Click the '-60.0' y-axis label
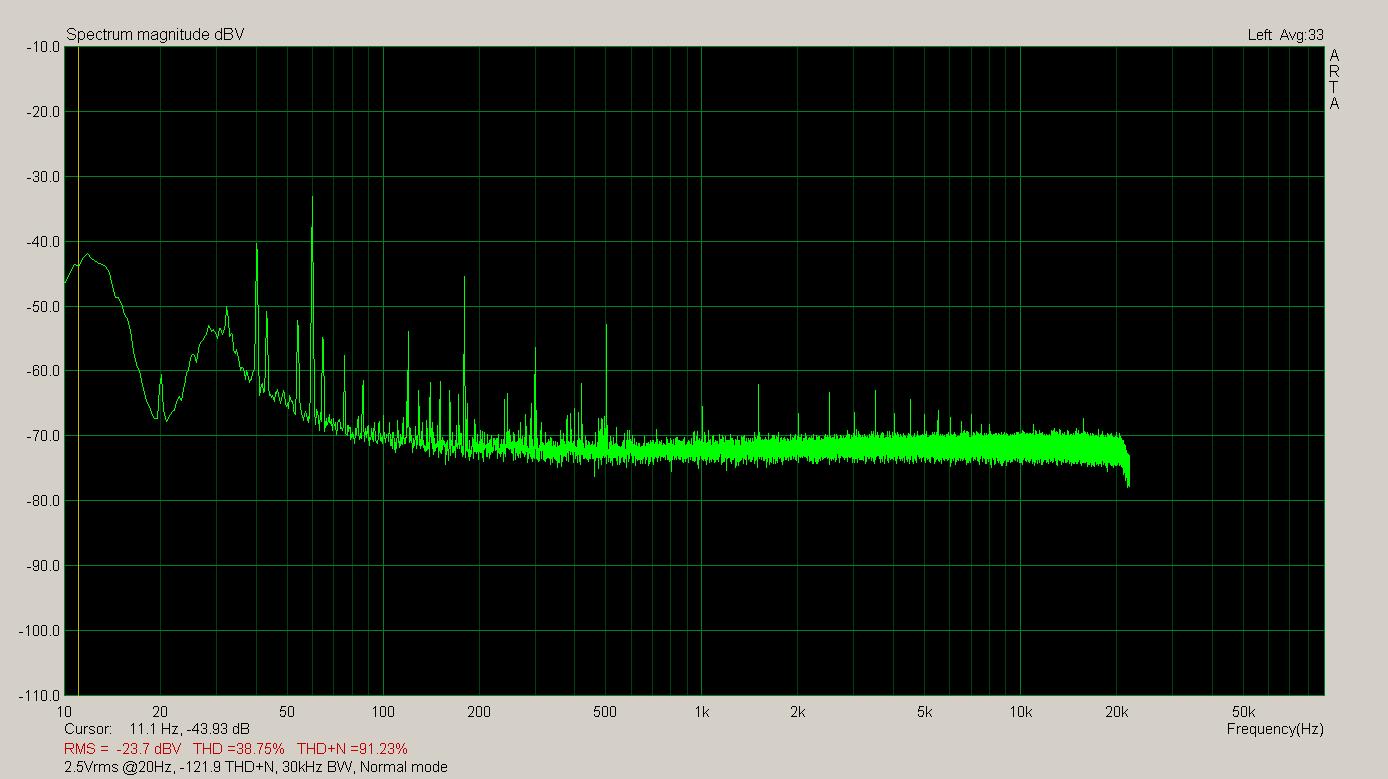This screenshot has height=779, width=1388. (x=42, y=370)
